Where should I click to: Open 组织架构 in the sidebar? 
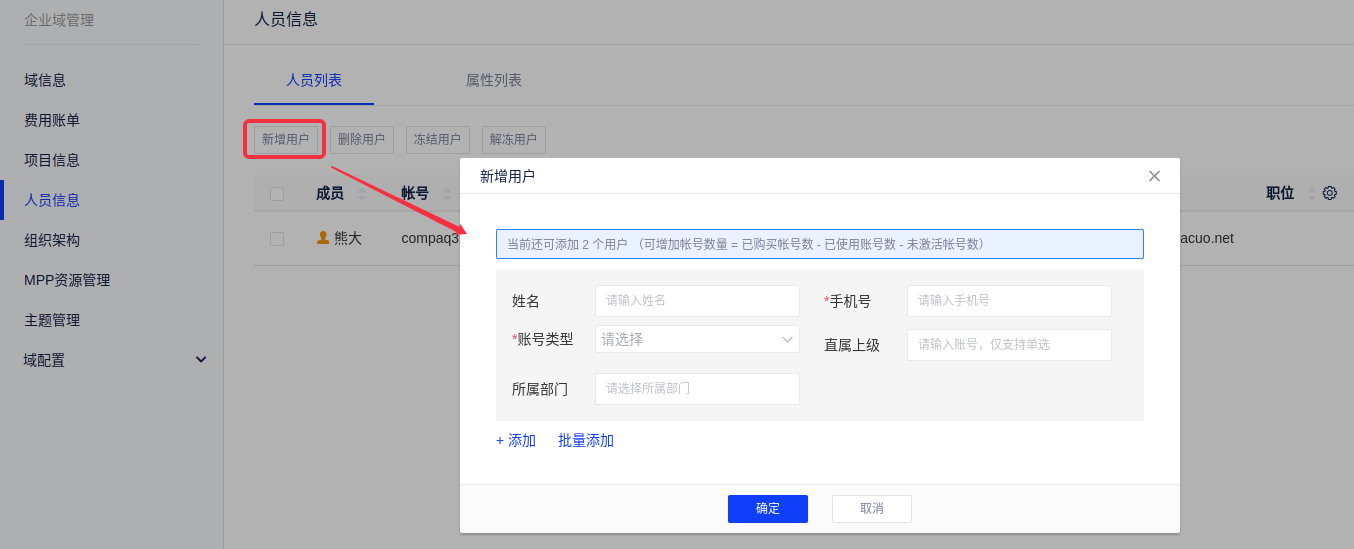[x=52, y=240]
